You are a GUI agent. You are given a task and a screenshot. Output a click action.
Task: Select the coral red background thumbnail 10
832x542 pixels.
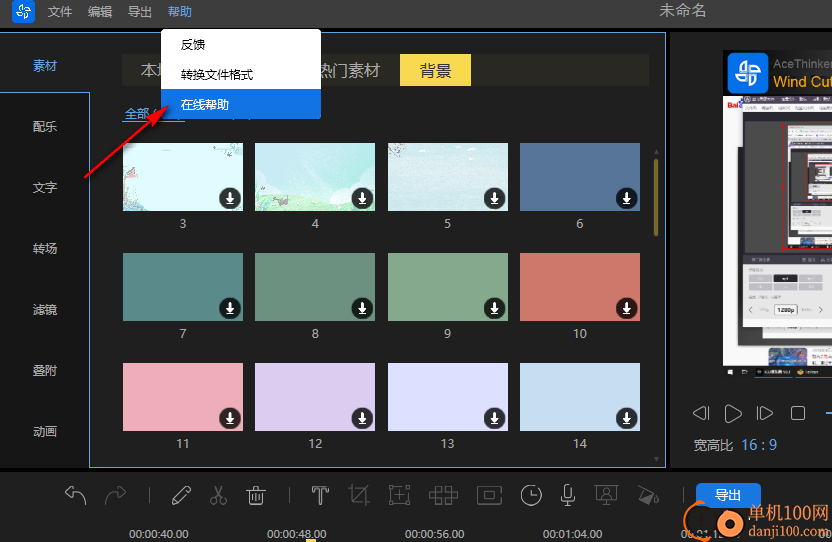[579, 287]
